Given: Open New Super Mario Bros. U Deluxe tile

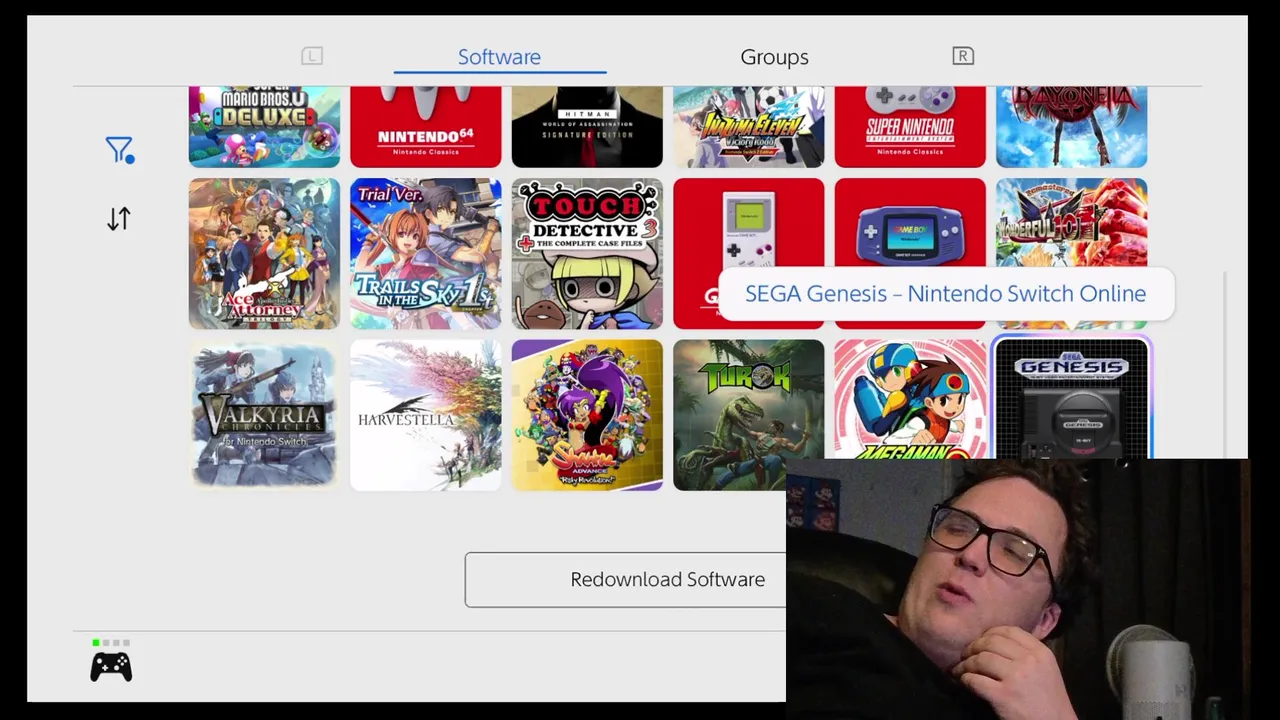Looking at the screenshot, I should pos(264,127).
